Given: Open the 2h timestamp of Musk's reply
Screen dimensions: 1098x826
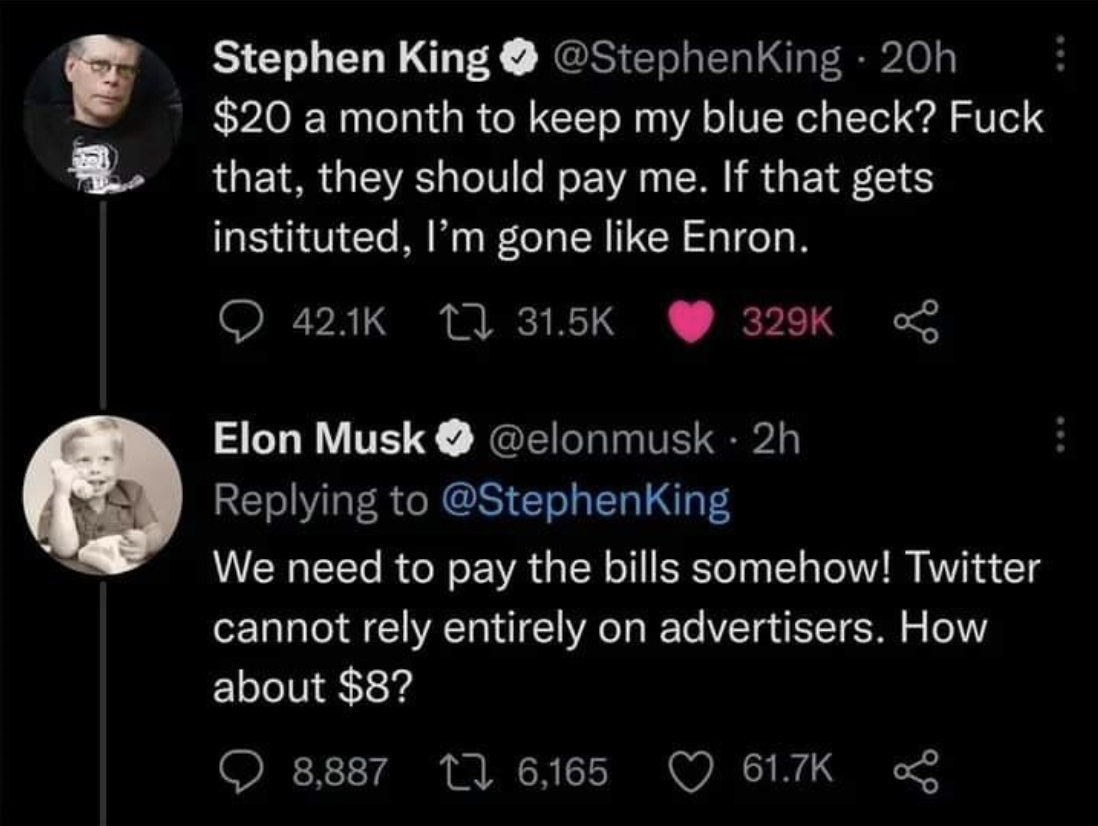Looking at the screenshot, I should [776, 439].
